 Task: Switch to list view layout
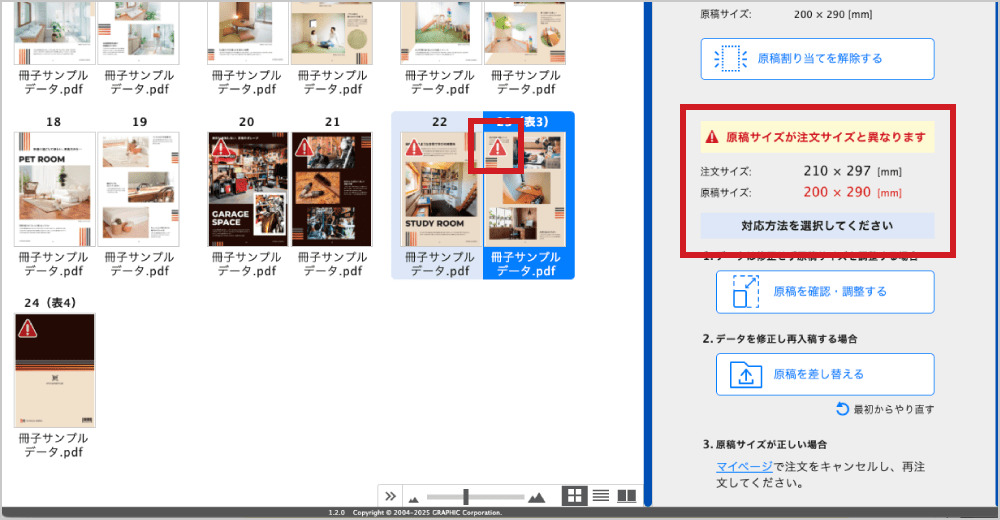[x=601, y=496]
